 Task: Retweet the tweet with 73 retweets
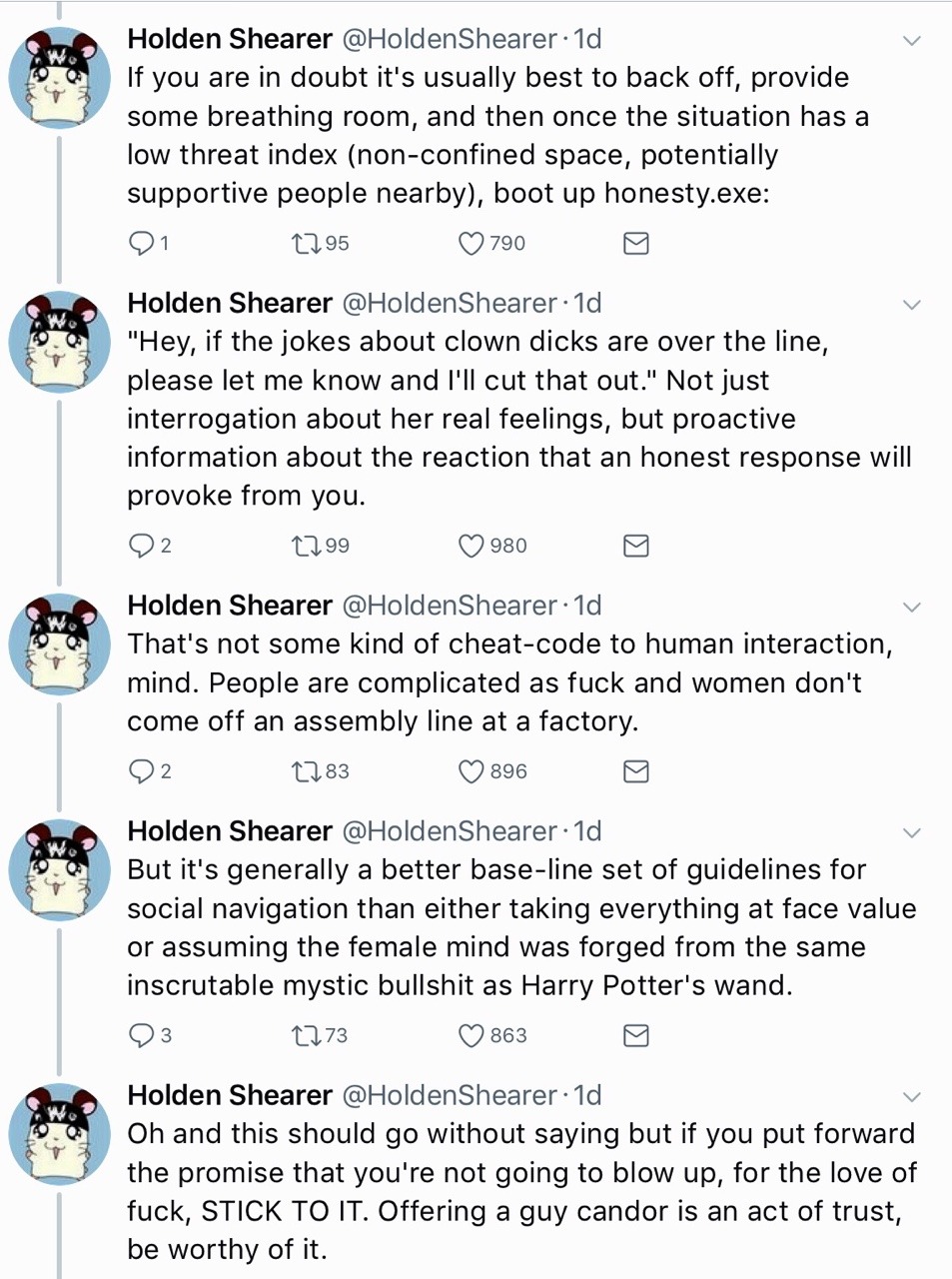pos(303,1036)
